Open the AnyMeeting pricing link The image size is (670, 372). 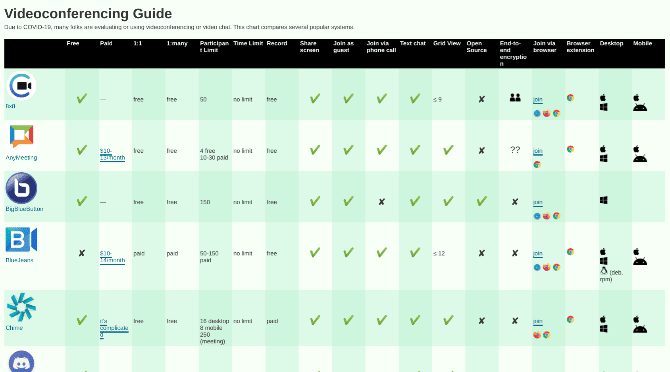click(112, 154)
